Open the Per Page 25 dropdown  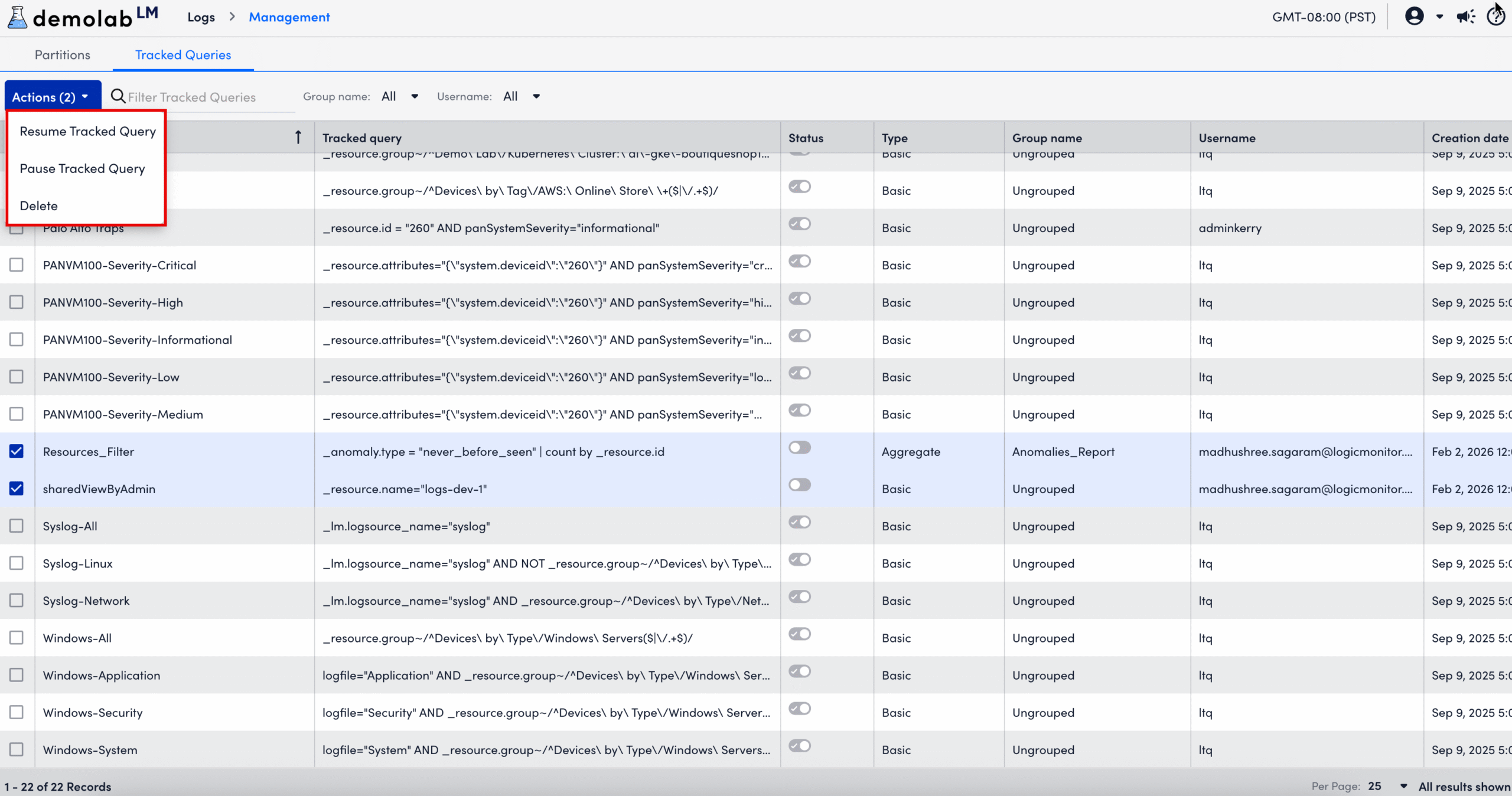1387,786
